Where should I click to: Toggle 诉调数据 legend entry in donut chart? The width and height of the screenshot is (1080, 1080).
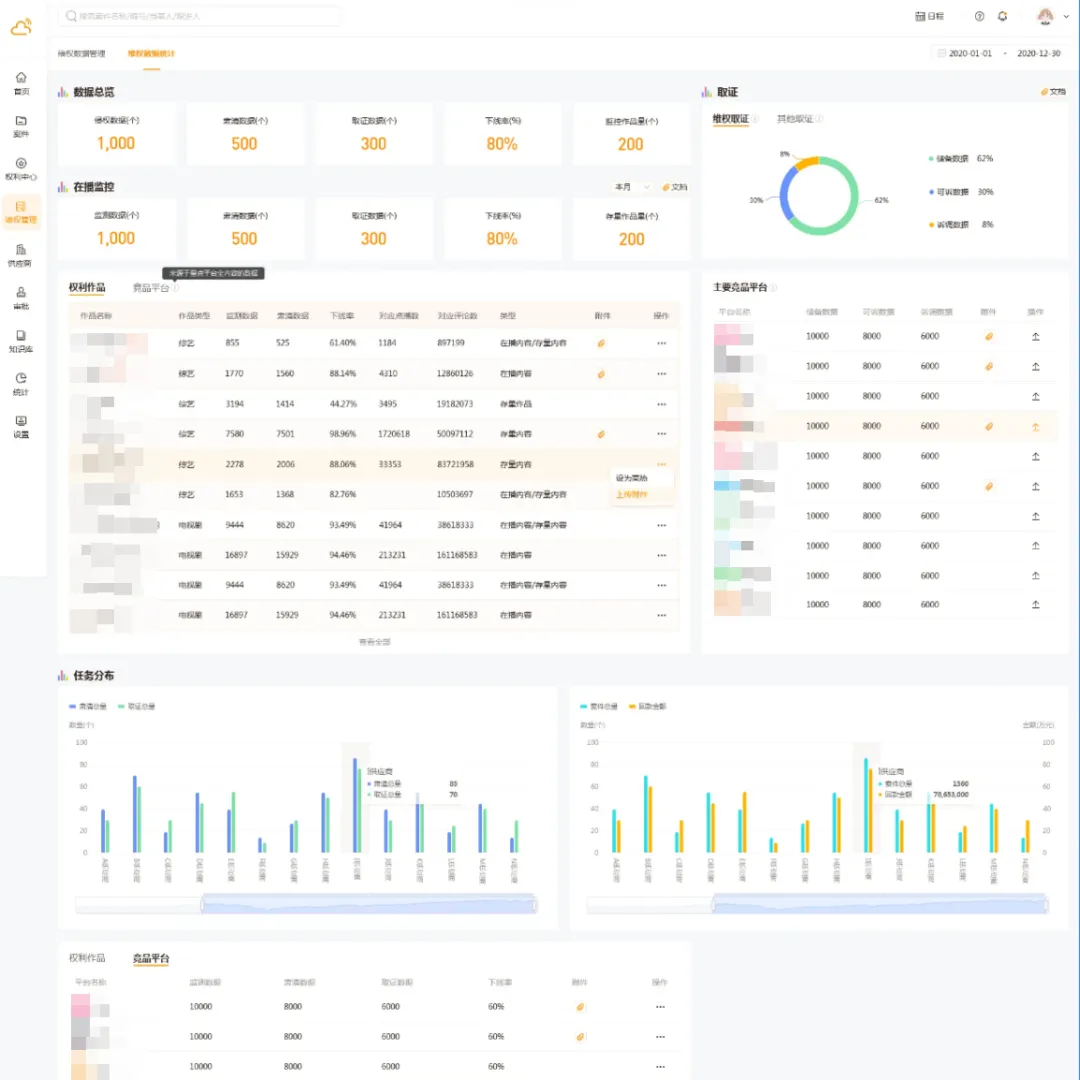coord(958,225)
